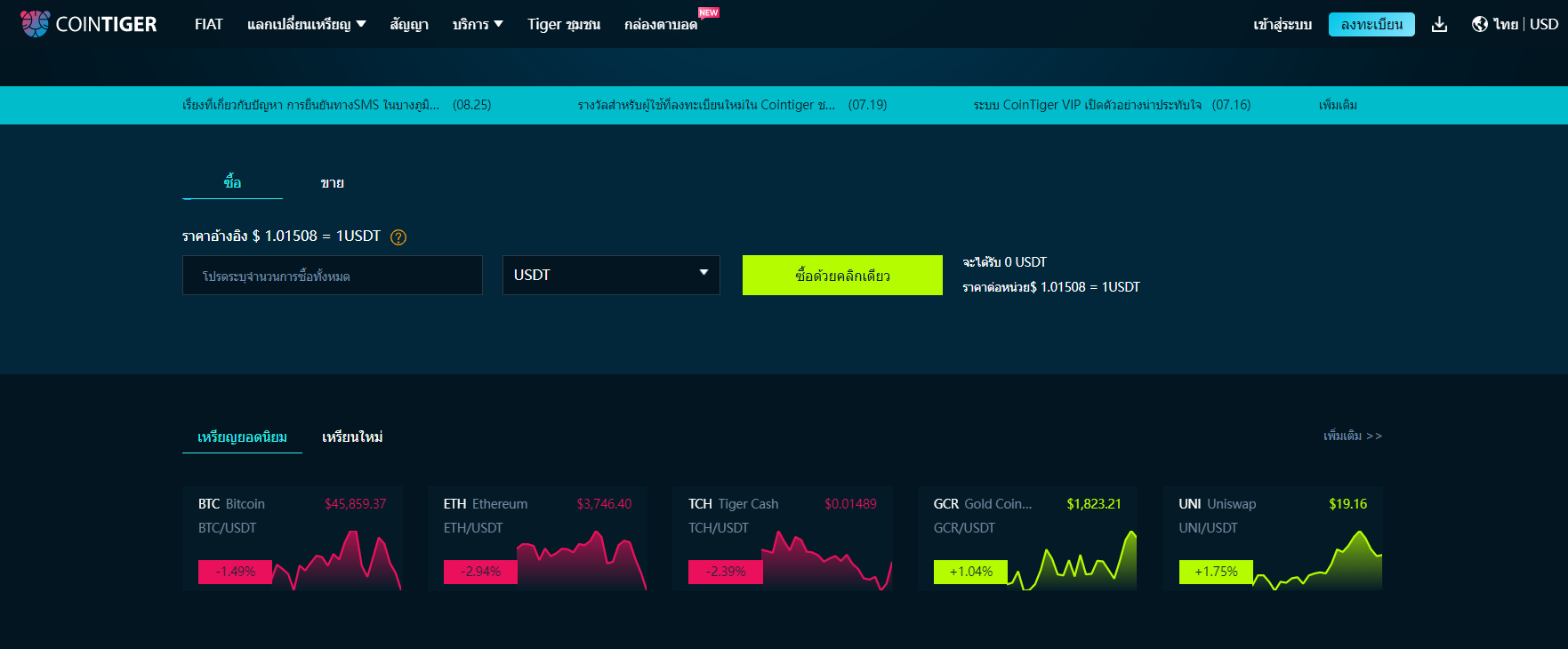Click the BTC/USDT pair label
The width and height of the screenshot is (1568, 649).
click(x=227, y=528)
